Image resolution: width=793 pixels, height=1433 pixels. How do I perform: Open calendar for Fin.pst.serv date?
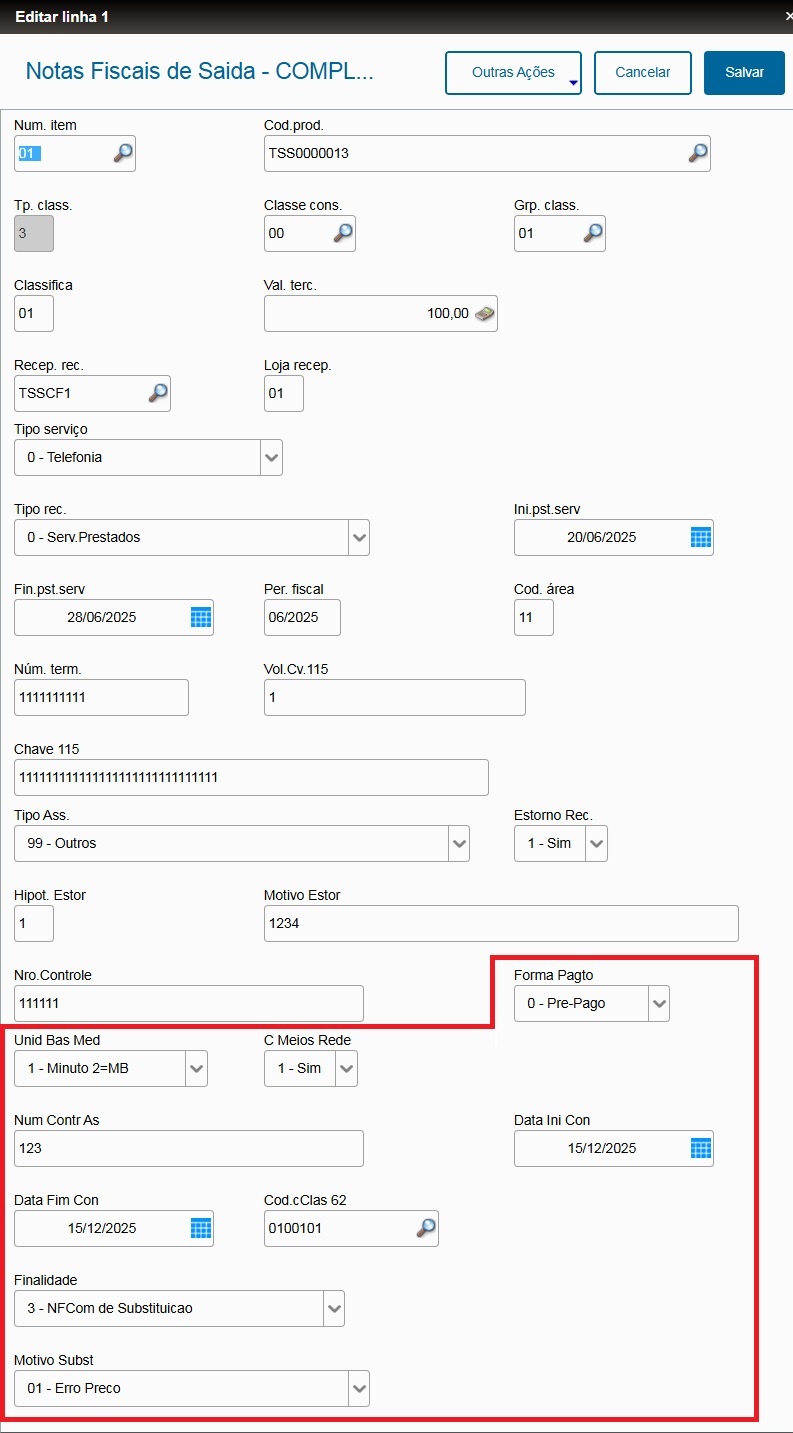[x=201, y=617]
